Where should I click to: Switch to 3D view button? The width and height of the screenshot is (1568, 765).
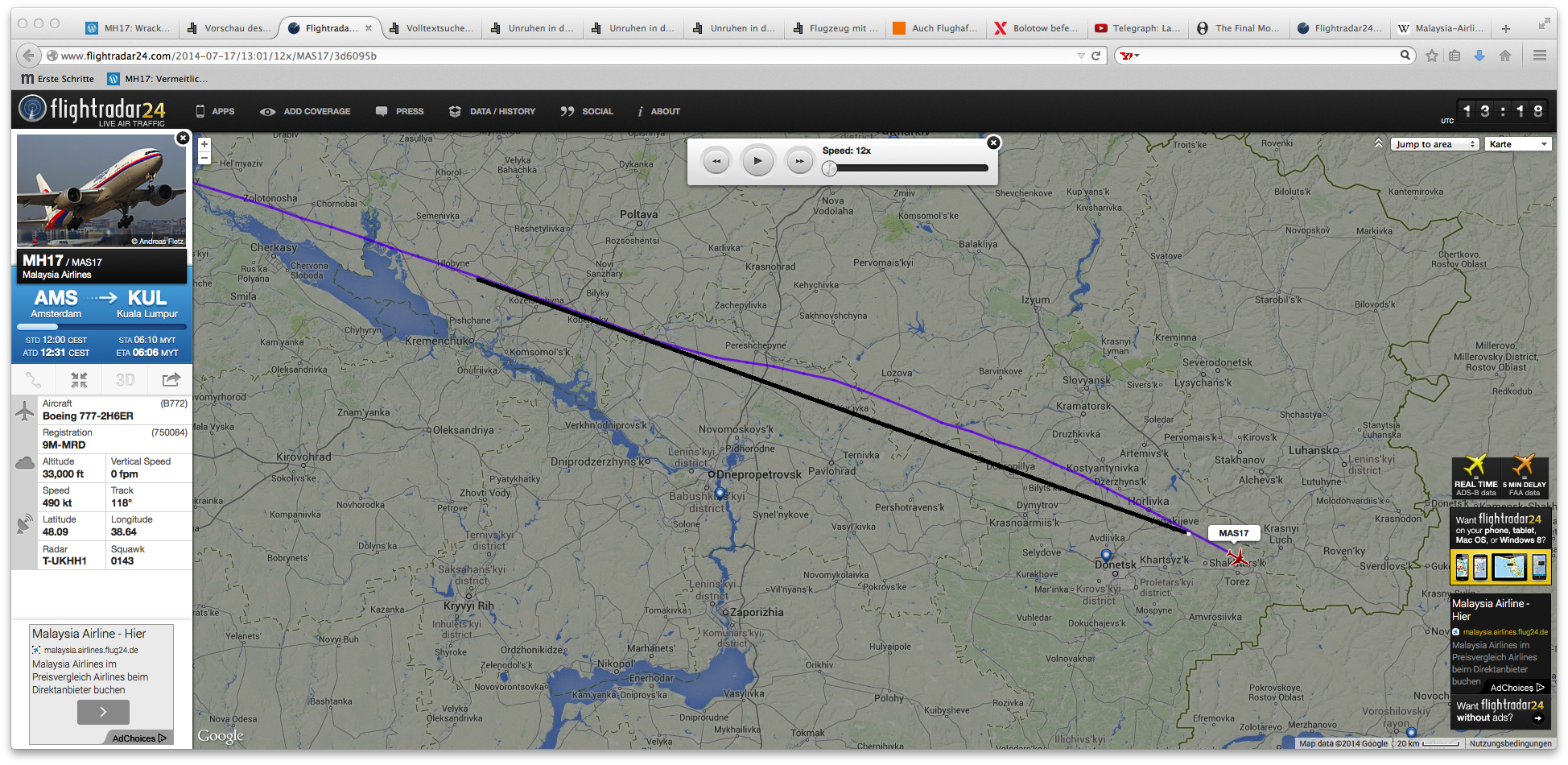[x=125, y=379]
